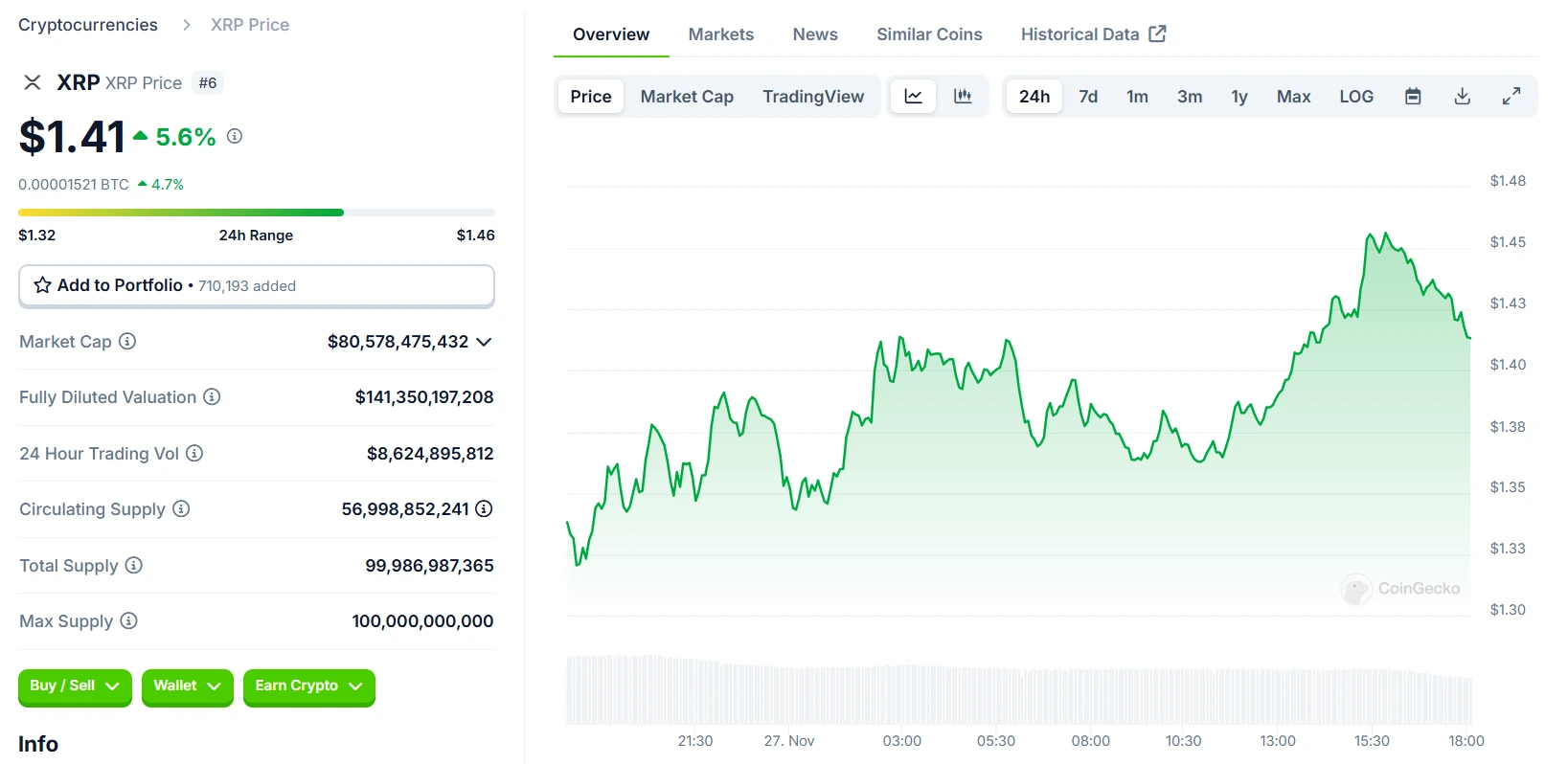Click the star icon in Add to Portfolio
Screen dimensions: 1568x764
(42, 285)
